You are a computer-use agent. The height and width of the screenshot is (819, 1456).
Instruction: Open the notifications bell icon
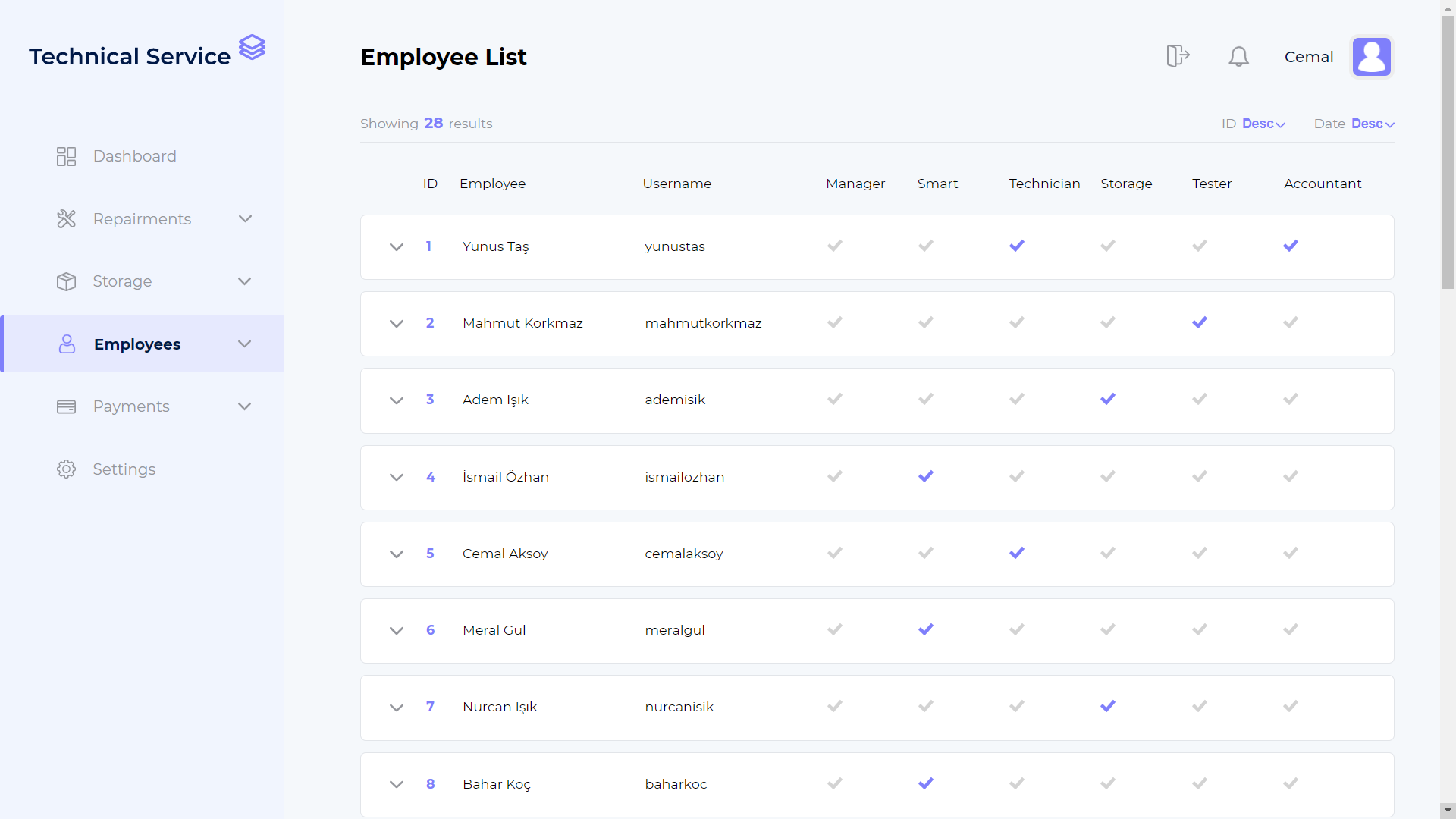tap(1238, 56)
